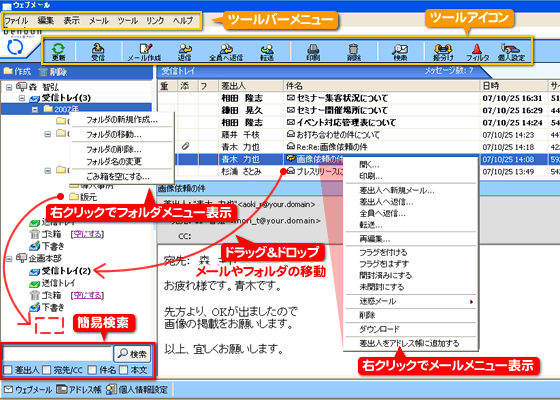Click 削除 folder delete icon in sidebar
Viewport: 560px width, 400px height.
53,72
